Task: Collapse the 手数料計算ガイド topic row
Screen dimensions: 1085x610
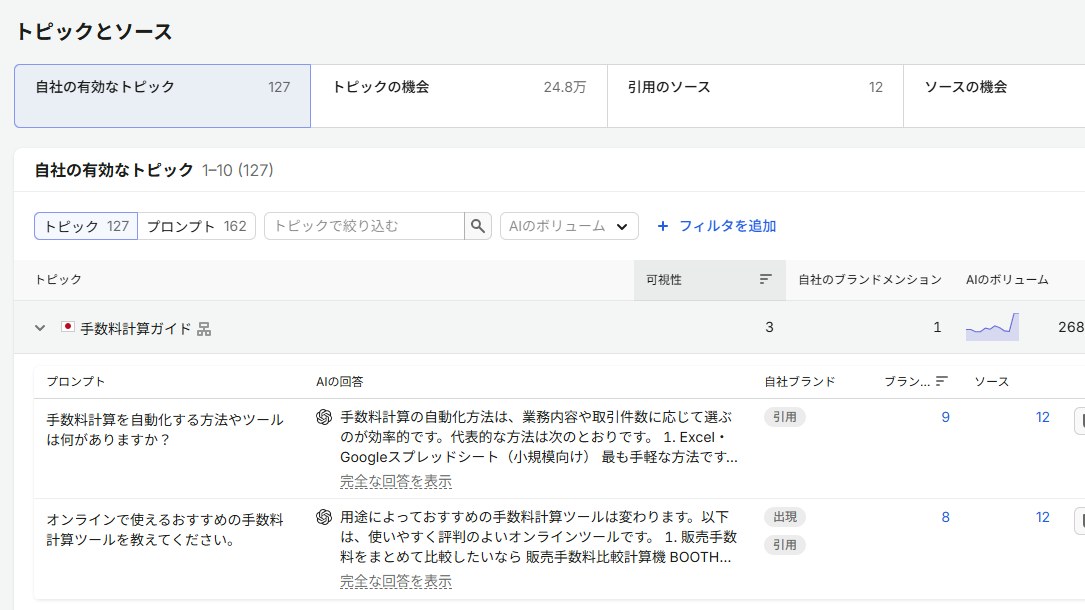Action: pyautogui.click(x=40, y=328)
